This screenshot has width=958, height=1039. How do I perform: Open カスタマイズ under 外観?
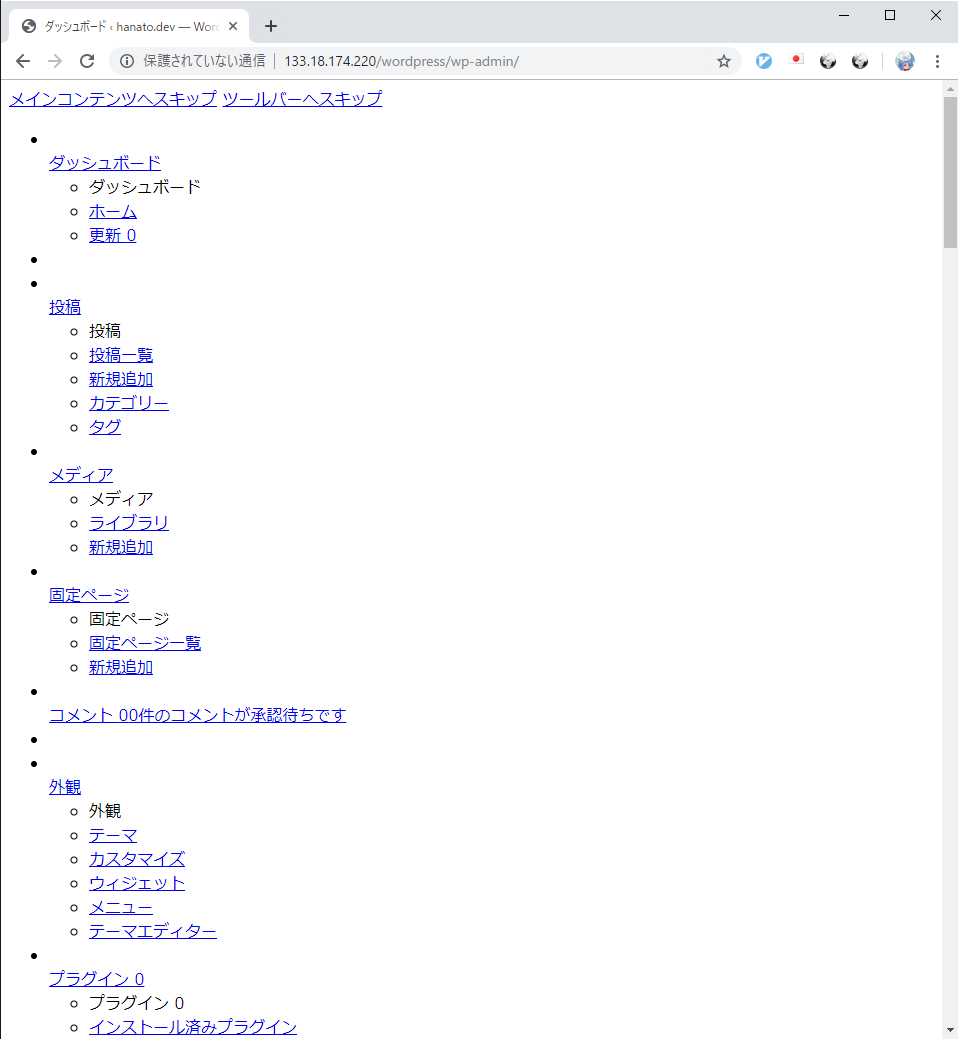[x=136, y=859]
